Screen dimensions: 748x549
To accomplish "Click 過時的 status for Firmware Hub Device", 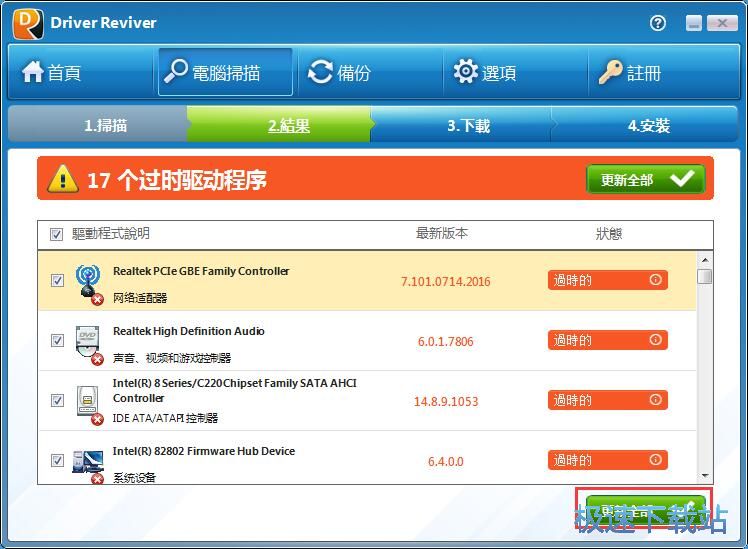I will (608, 460).
